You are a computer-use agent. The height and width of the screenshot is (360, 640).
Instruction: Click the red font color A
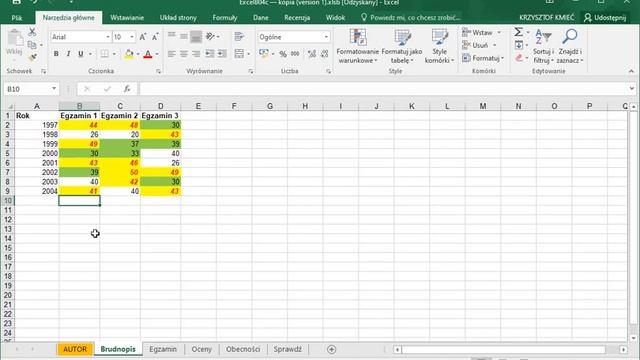coord(148,54)
